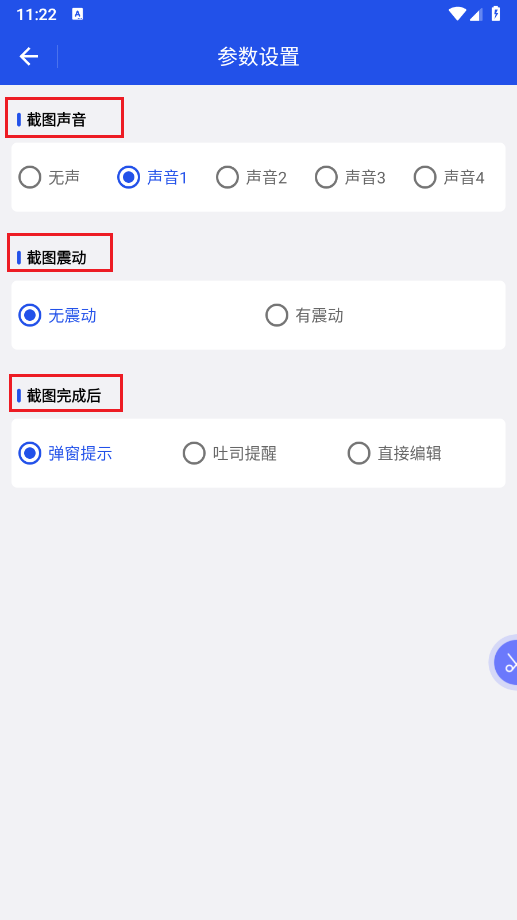517x920 pixels.
Task: Tap the cellular signal icon
Action: tap(475, 15)
